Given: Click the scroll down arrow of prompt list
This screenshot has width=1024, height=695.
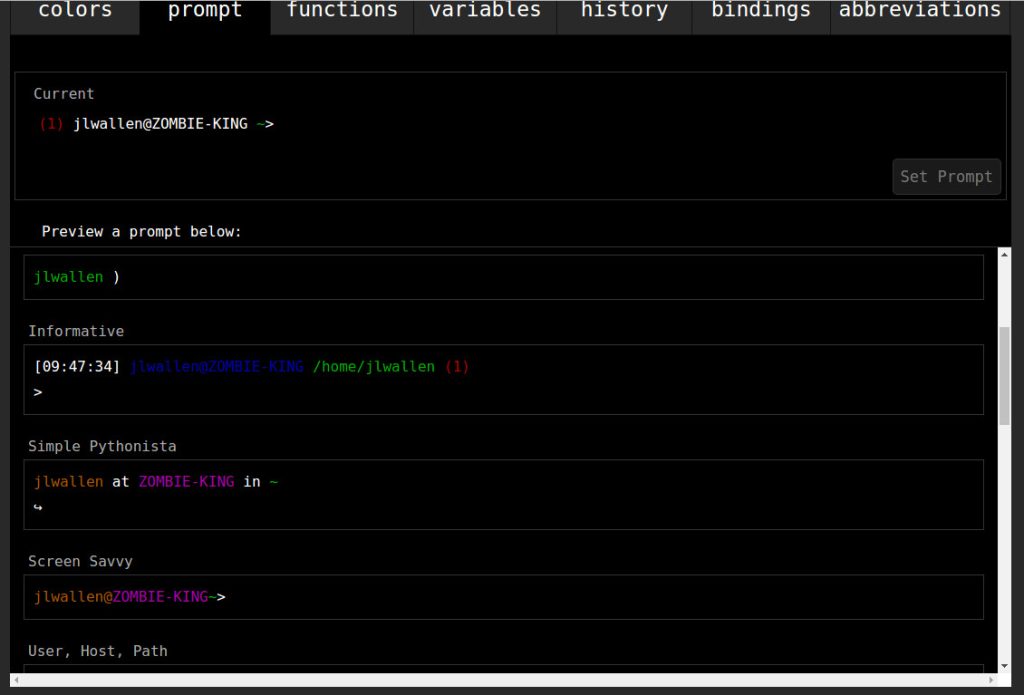Looking at the screenshot, I should pos(1004,666).
